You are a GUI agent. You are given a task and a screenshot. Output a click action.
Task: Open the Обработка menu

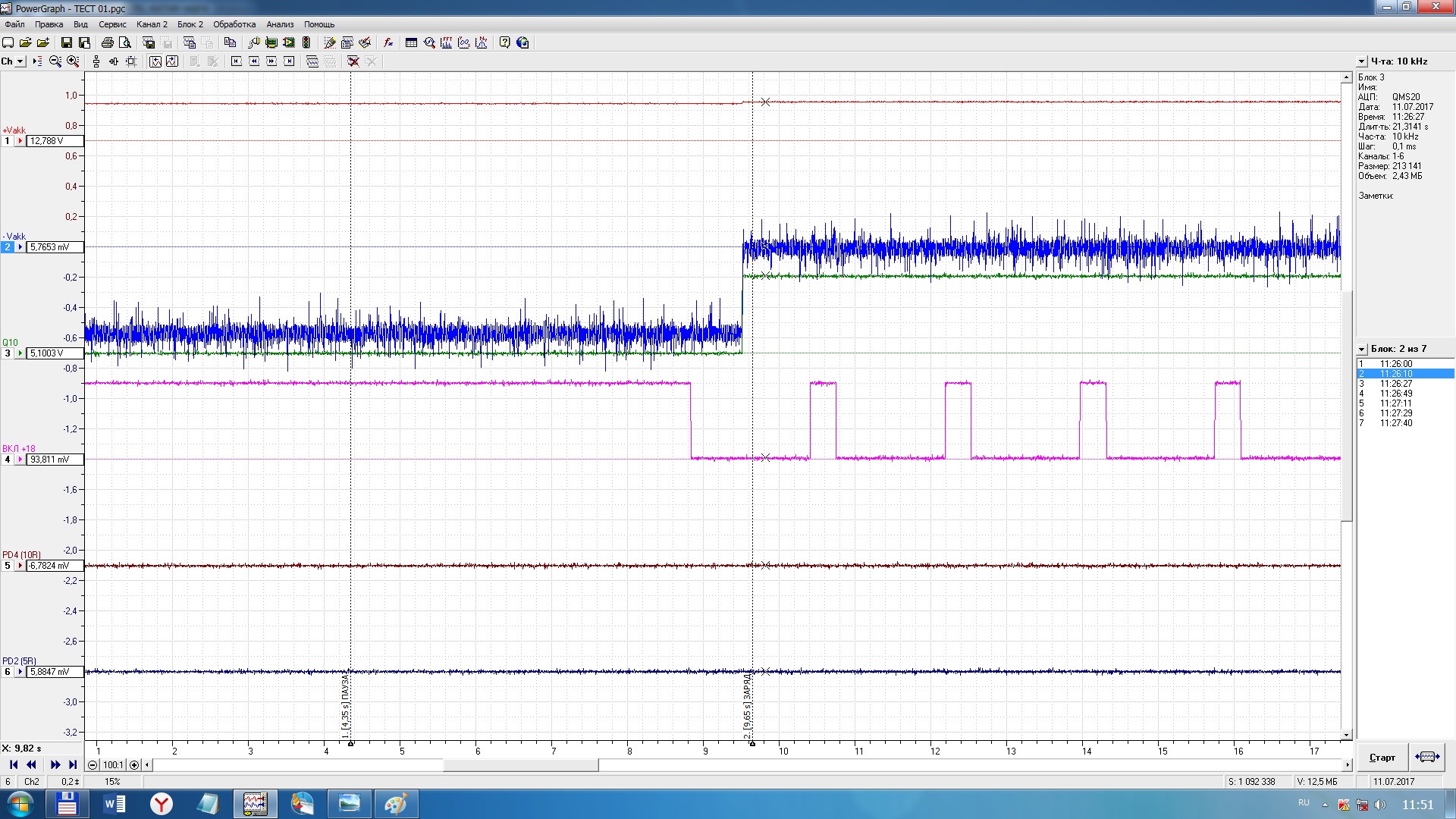pyautogui.click(x=234, y=24)
